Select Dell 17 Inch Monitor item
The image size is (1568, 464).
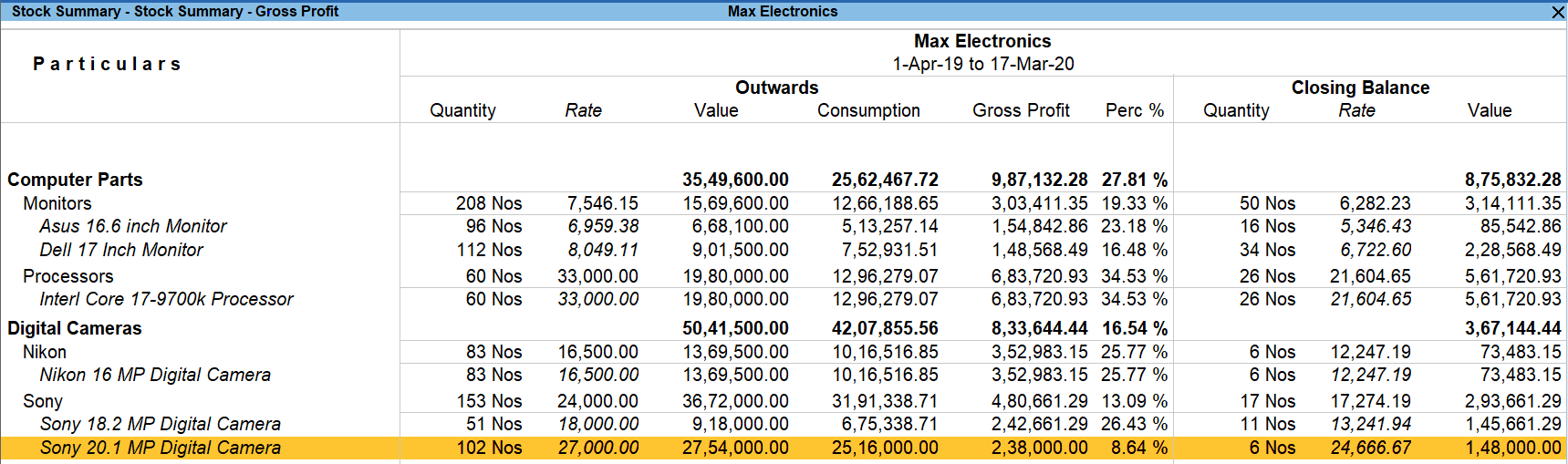(121, 250)
